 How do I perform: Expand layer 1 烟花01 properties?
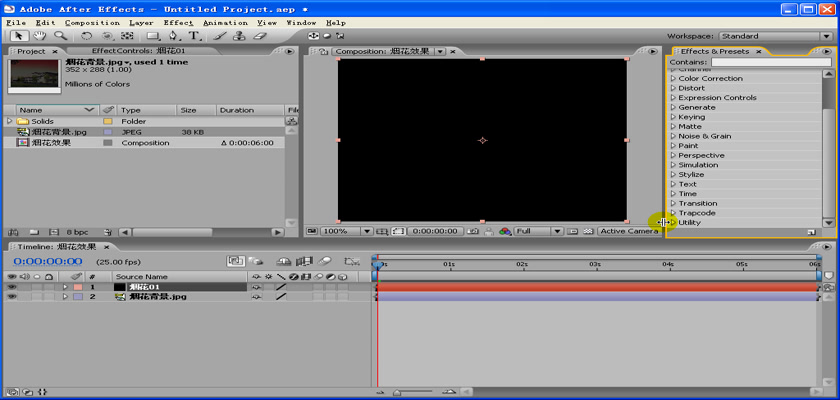click(x=65, y=287)
